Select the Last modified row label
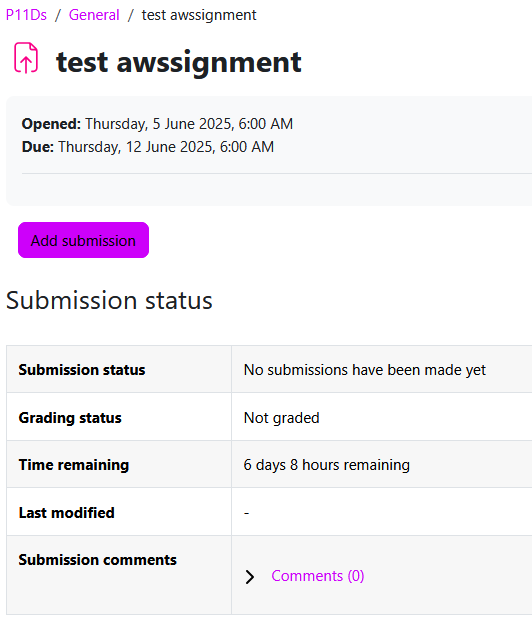 67,513
